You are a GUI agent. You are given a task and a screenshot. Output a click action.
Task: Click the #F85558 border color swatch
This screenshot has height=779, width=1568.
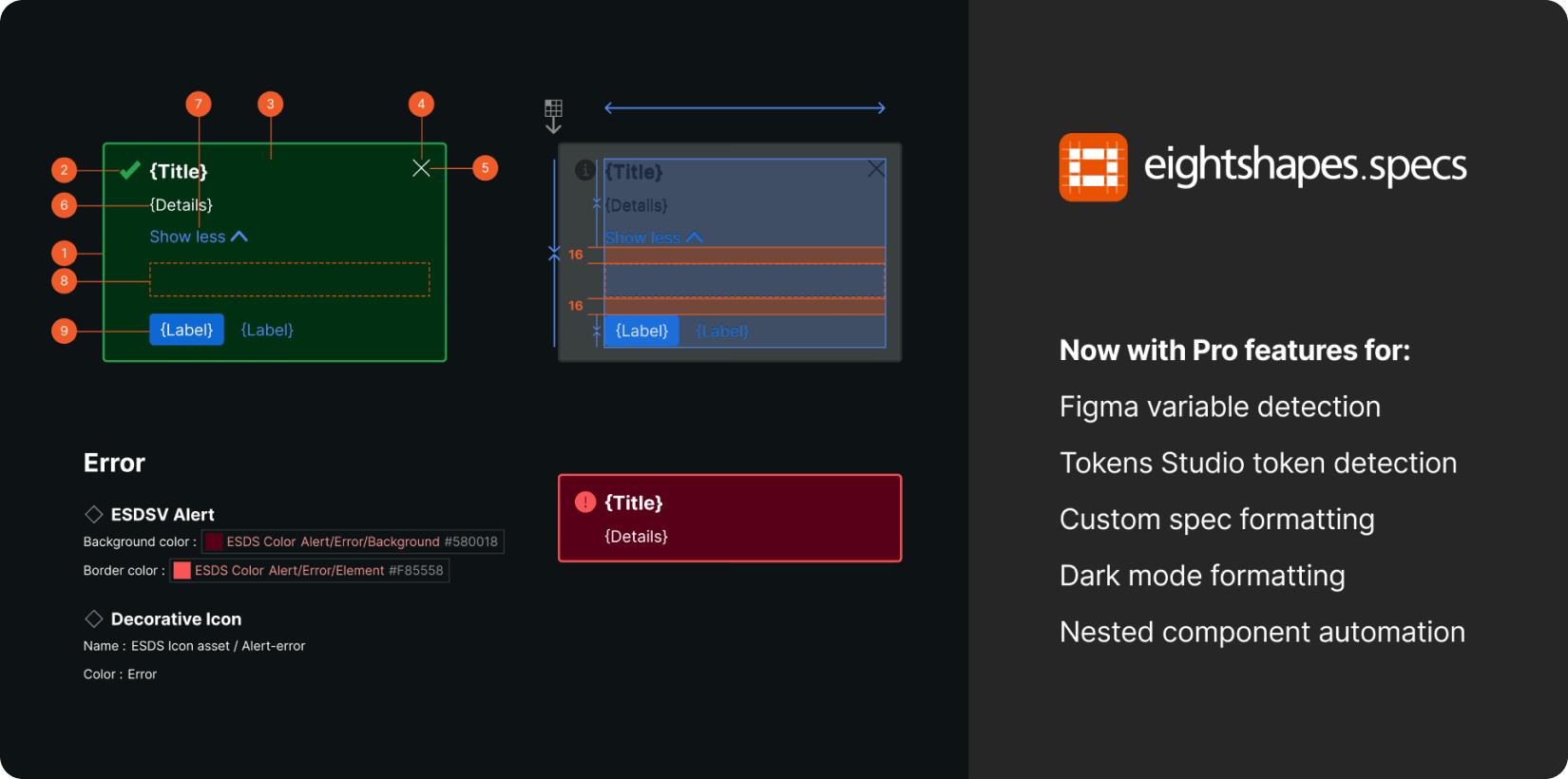click(x=182, y=570)
